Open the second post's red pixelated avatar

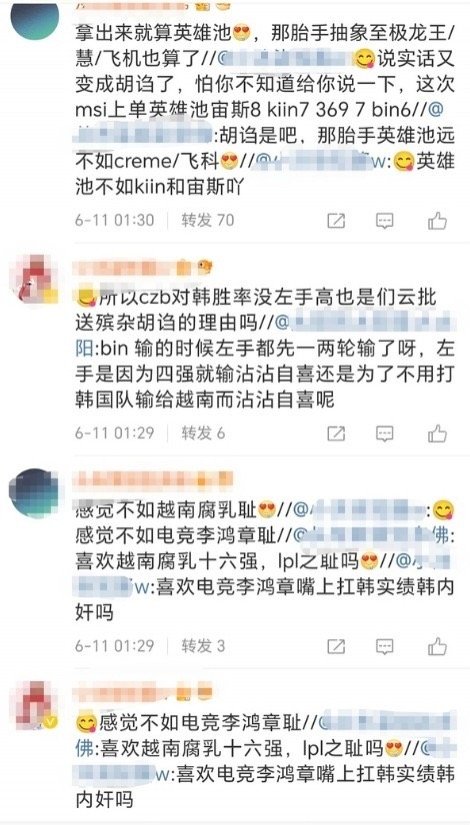click(x=34, y=280)
